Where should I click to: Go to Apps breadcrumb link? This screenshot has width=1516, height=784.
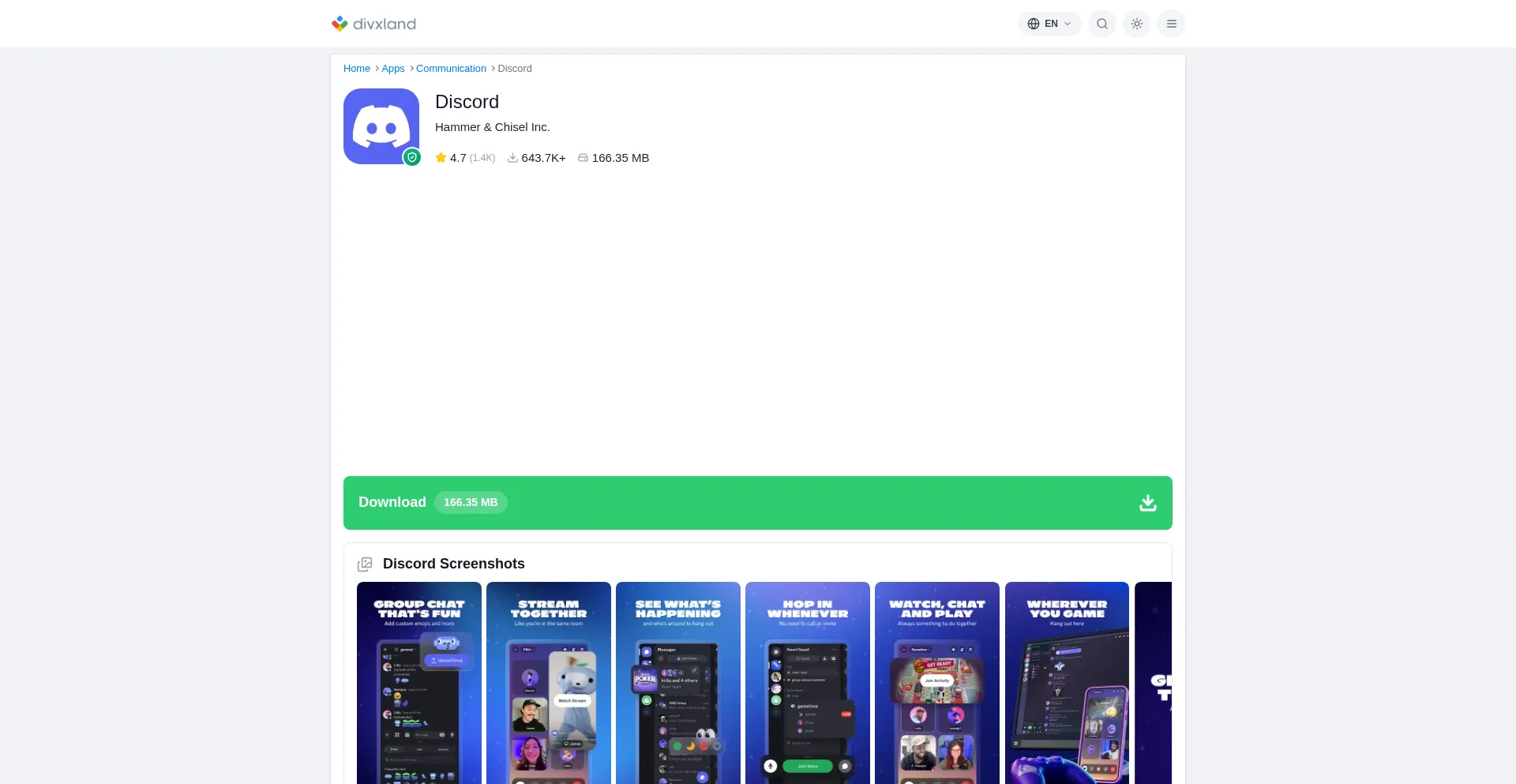[x=393, y=69]
